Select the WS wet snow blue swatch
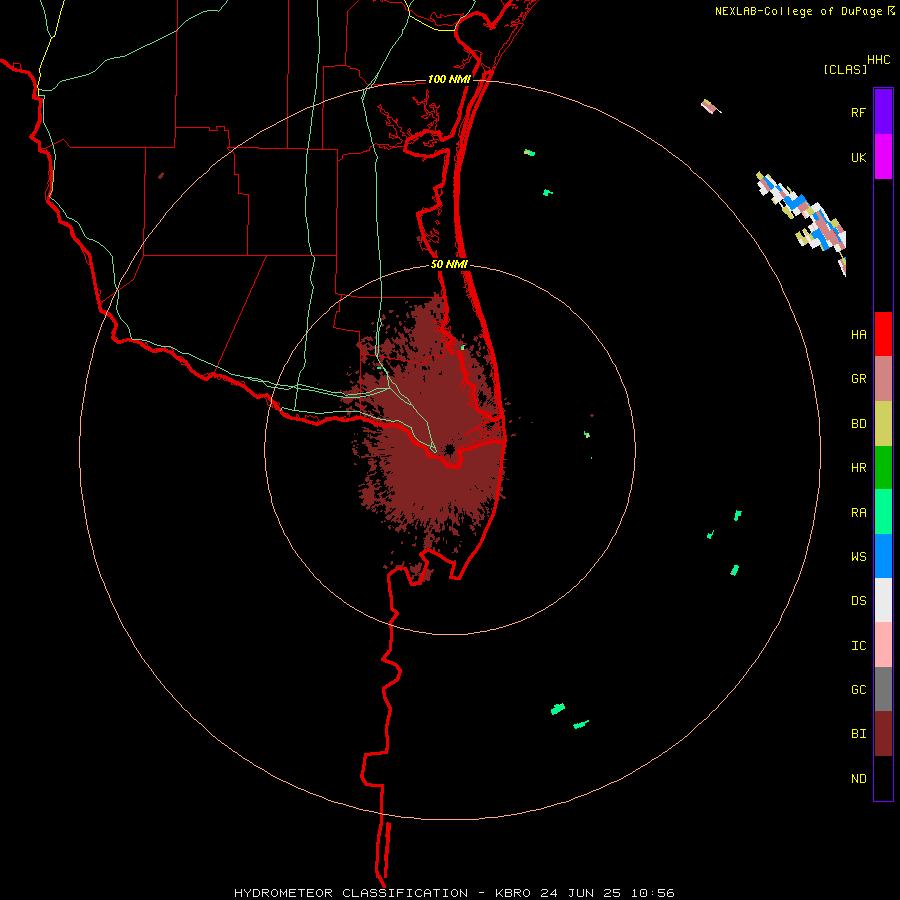 tap(883, 556)
